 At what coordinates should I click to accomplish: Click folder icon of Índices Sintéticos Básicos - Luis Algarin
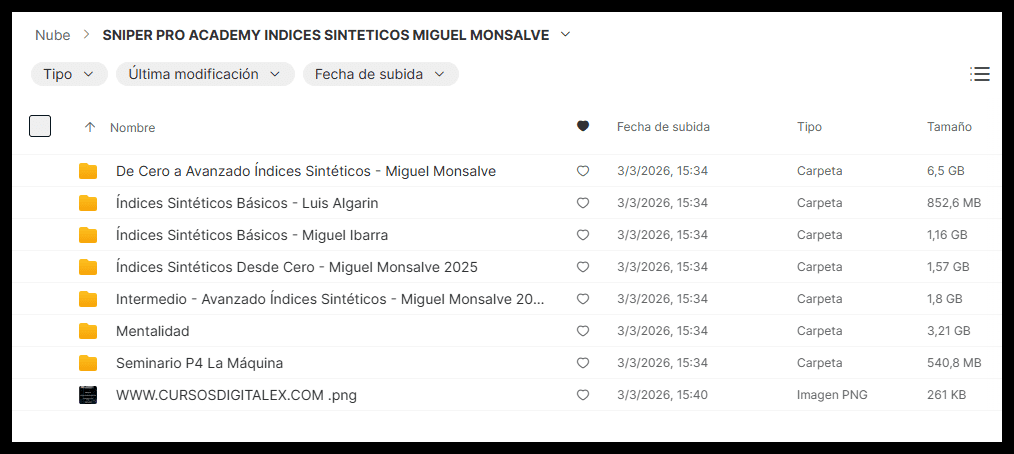click(88, 203)
